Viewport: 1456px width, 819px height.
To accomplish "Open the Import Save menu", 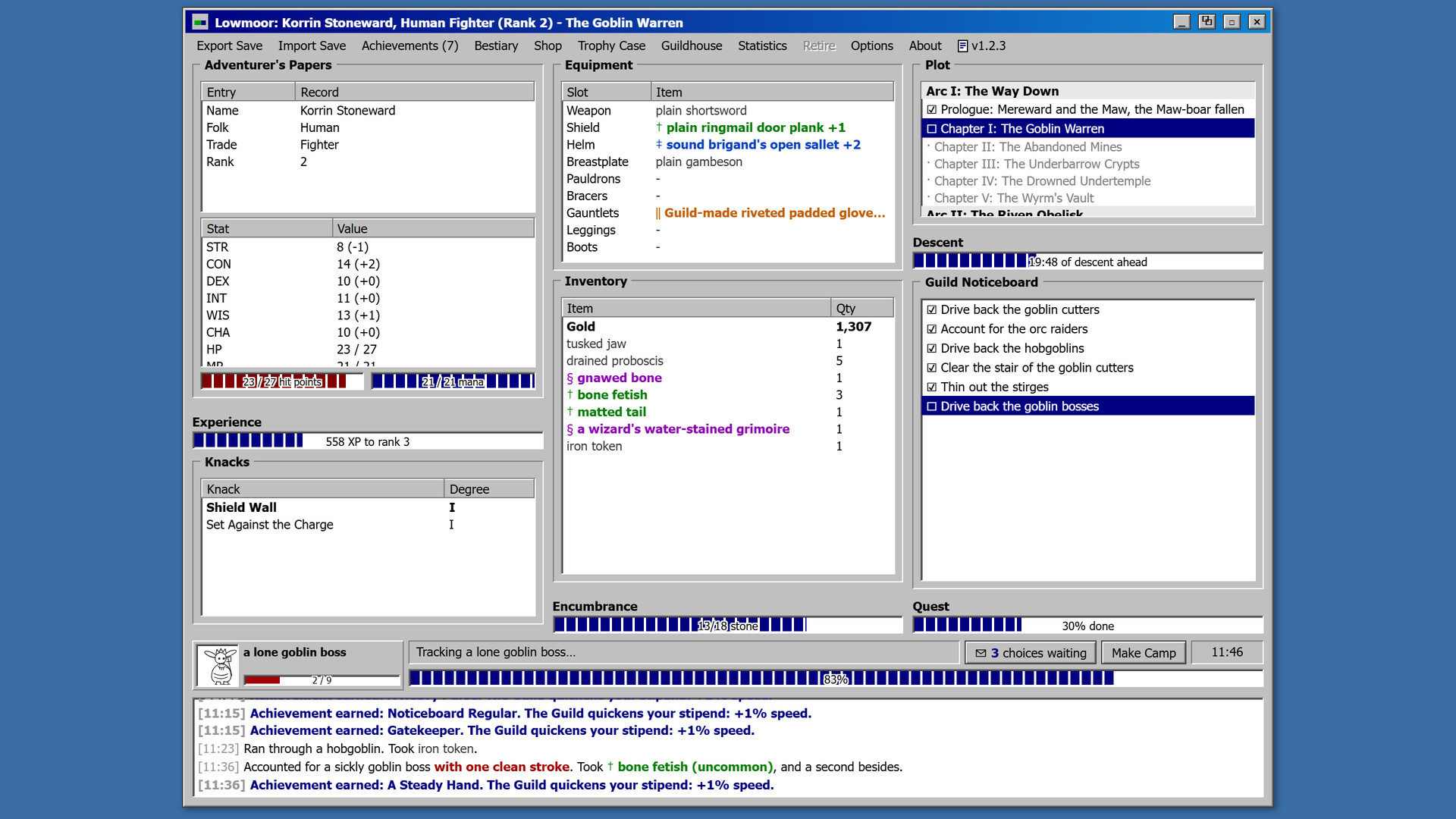I will click(312, 45).
